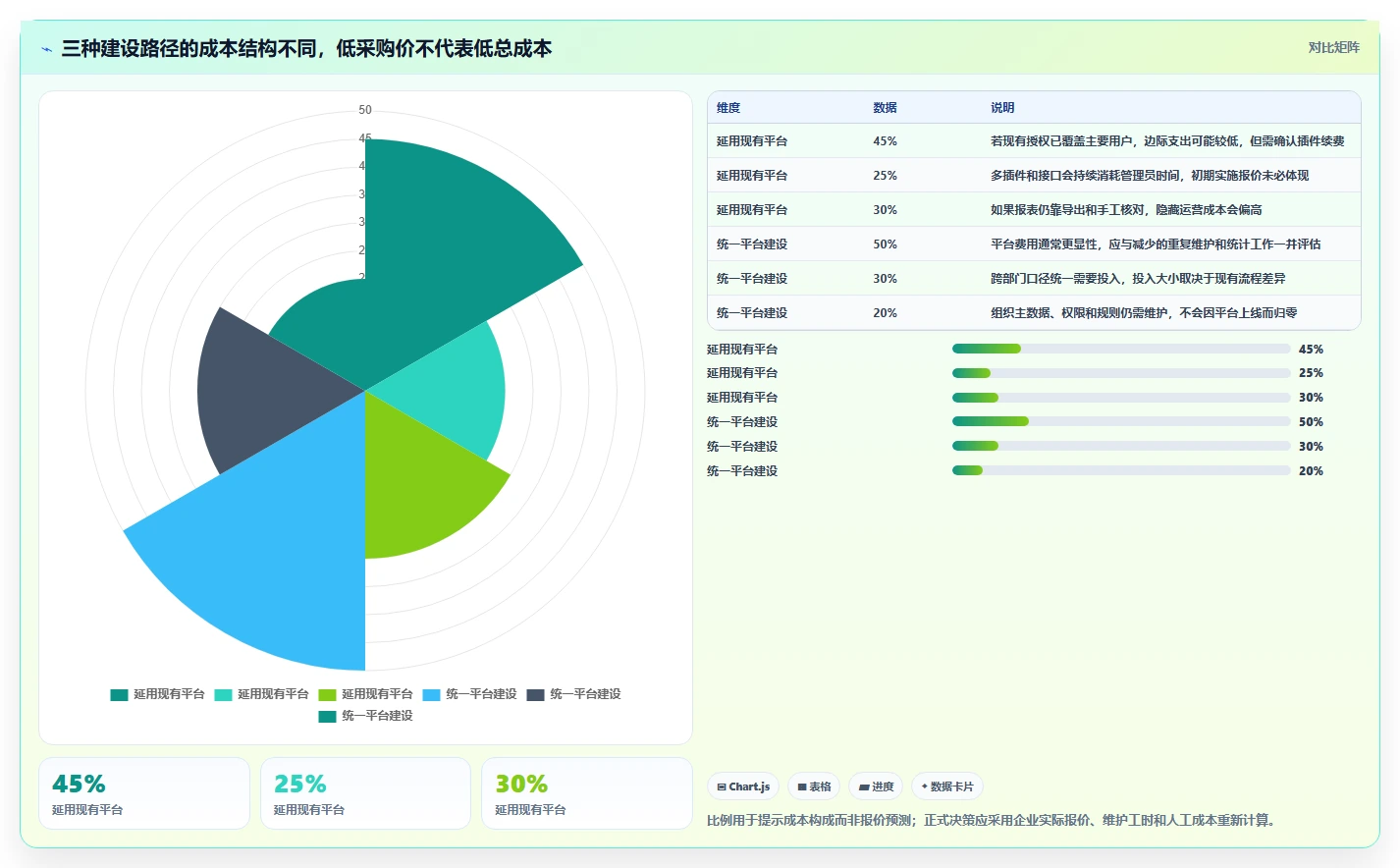This screenshot has height=868, width=1400.
Task: Click the 数据 column header
Action: 885,108
